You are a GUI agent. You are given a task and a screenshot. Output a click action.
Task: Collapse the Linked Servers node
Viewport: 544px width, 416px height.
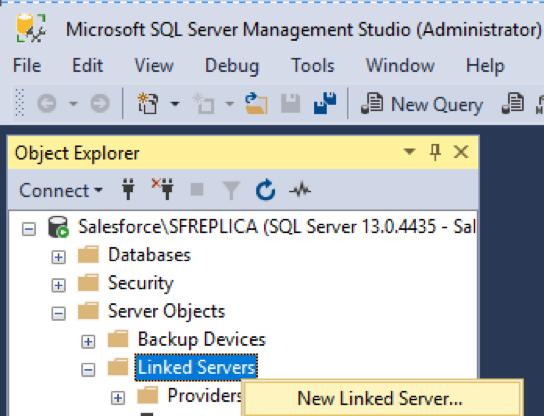pyautogui.click(x=88, y=370)
